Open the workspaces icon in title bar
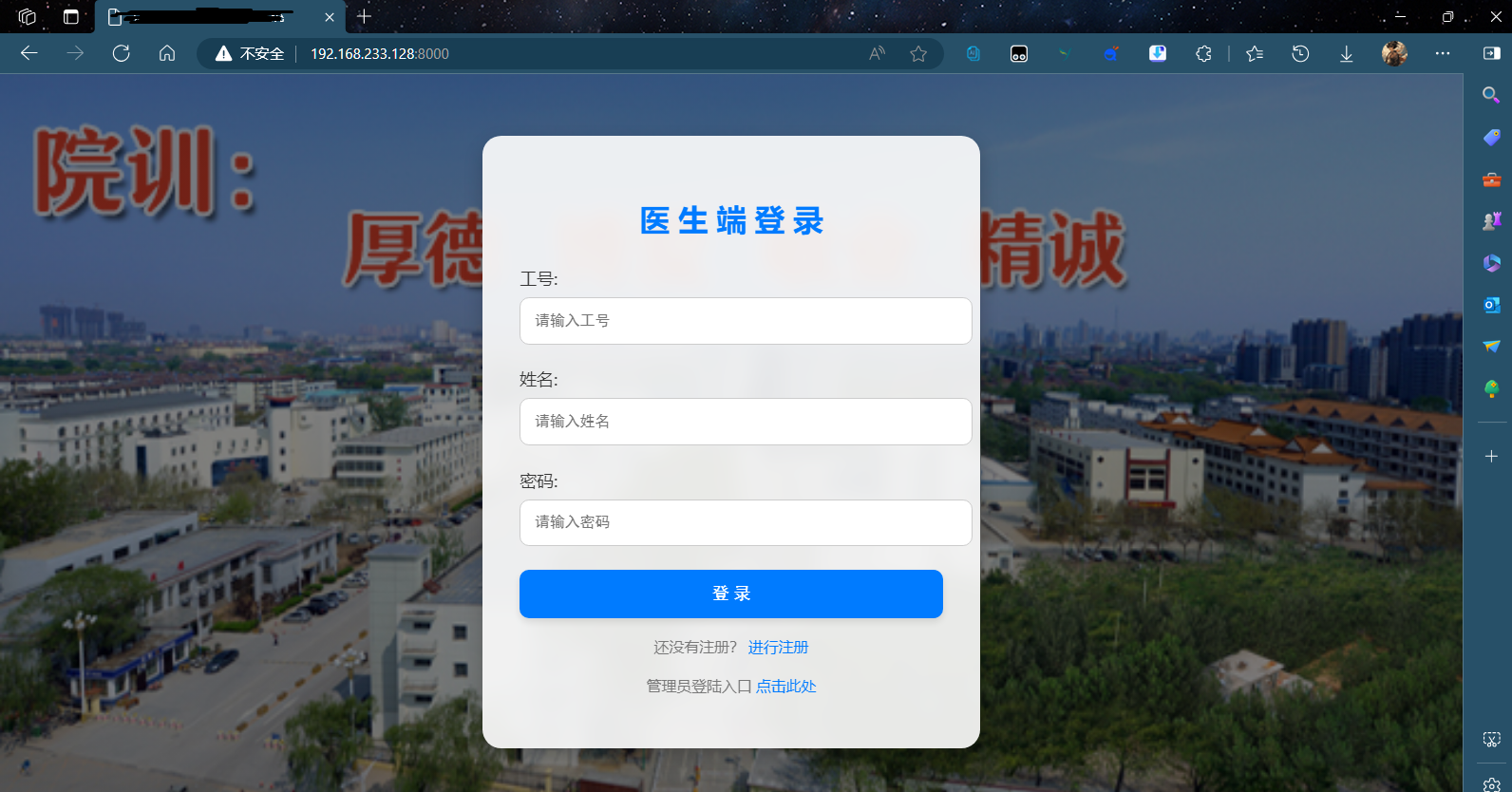The image size is (1512, 792). tap(27, 17)
